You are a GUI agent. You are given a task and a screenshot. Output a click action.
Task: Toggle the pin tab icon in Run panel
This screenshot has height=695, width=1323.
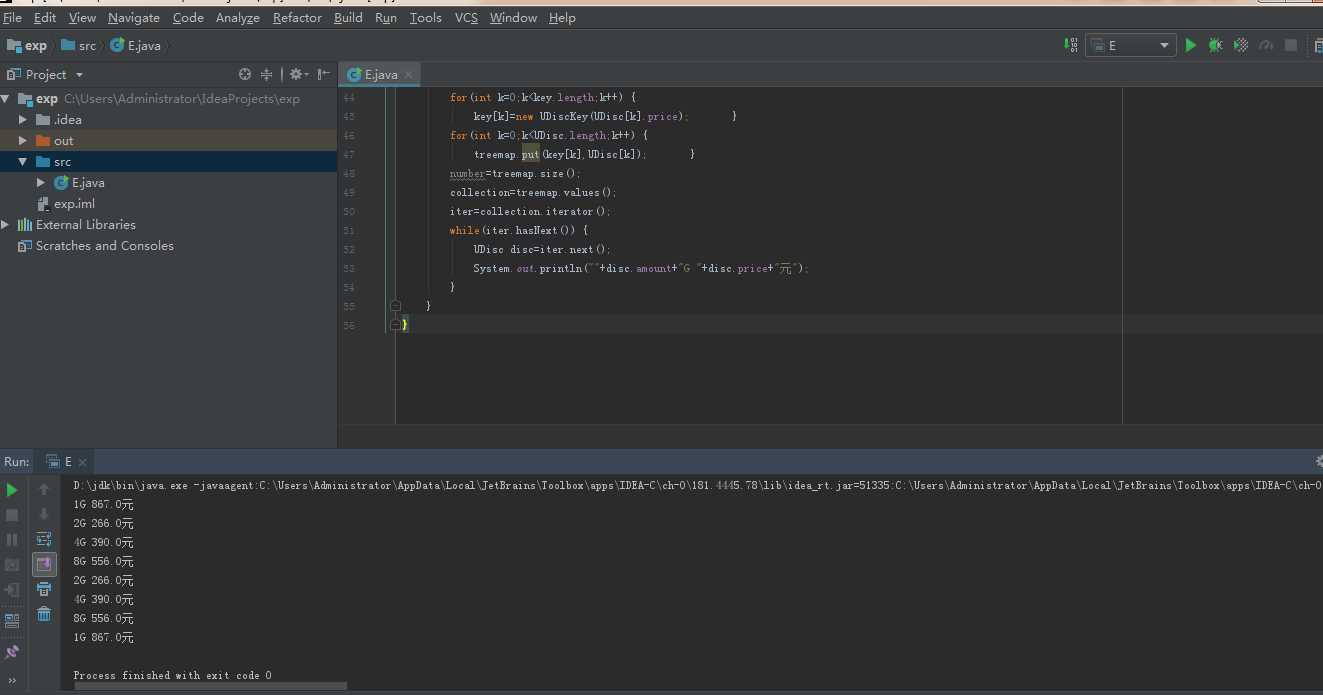coord(12,652)
